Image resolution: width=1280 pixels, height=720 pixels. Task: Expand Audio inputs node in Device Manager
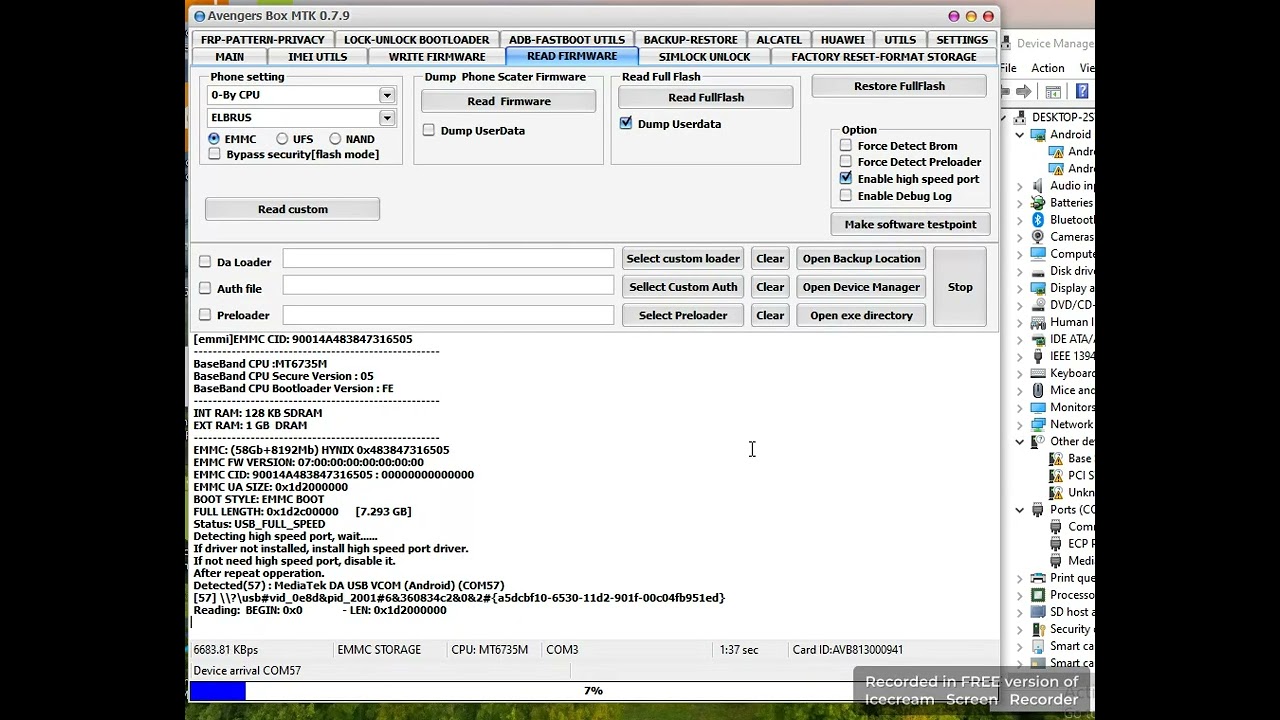click(1020, 186)
